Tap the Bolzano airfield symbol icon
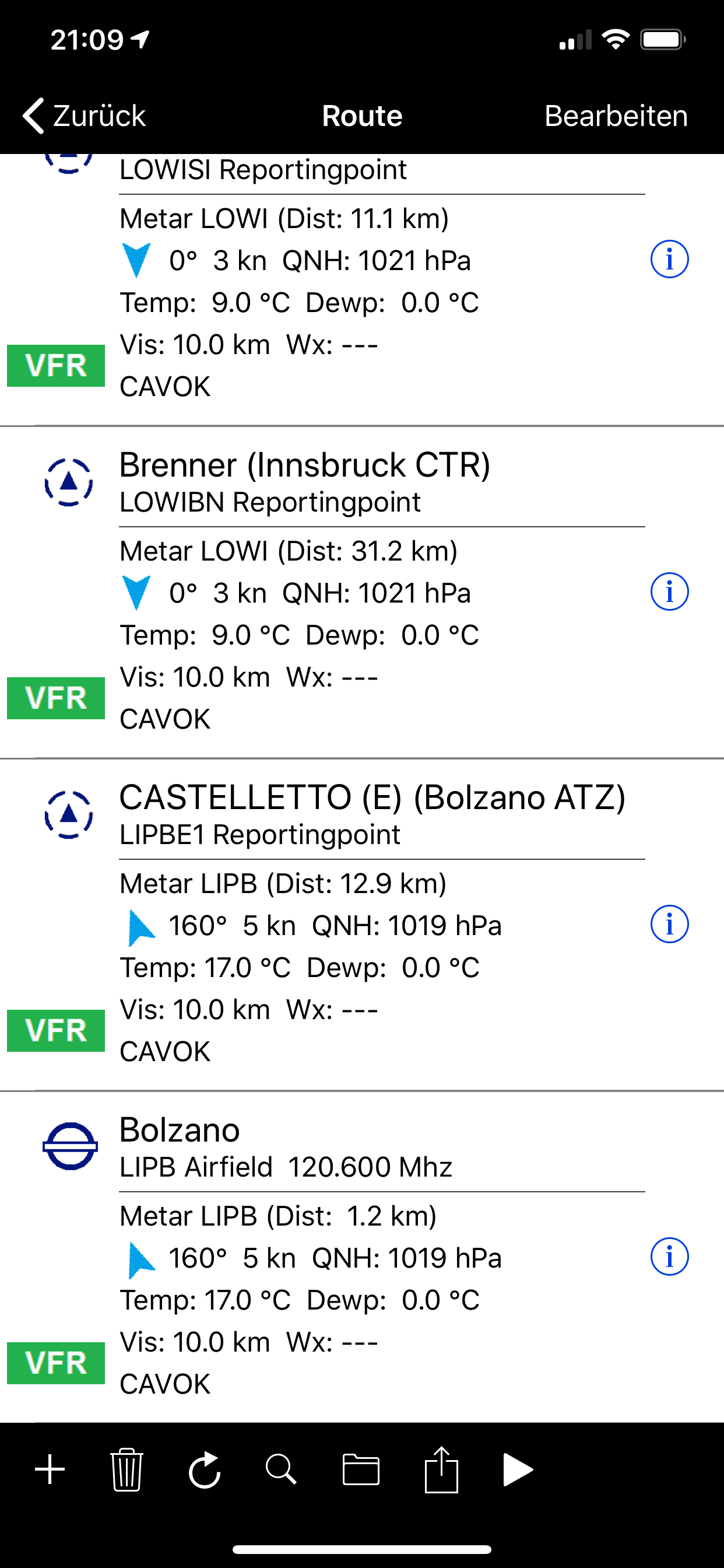The width and height of the screenshot is (724, 1568). click(x=69, y=1147)
